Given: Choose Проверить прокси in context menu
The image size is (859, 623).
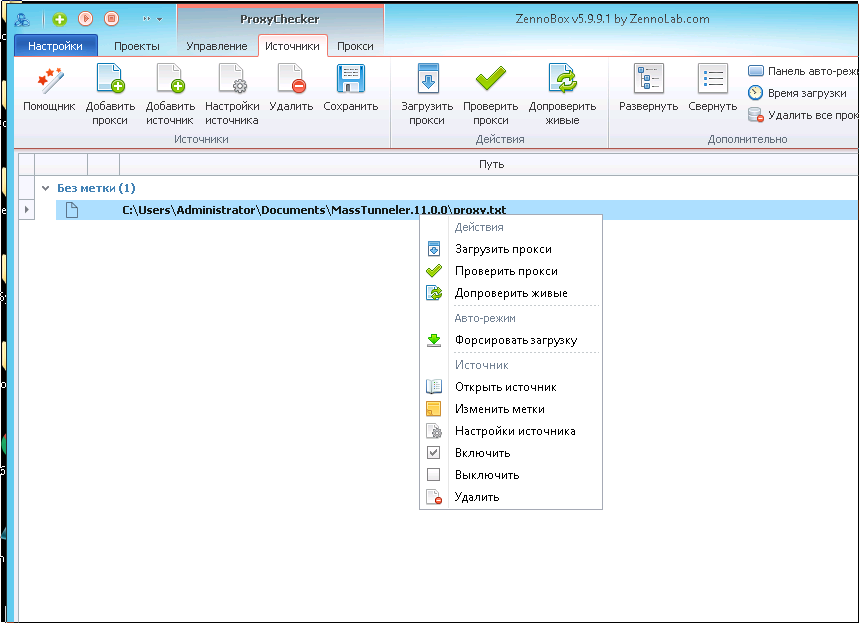Looking at the screenshot, I should click(511, 271).
